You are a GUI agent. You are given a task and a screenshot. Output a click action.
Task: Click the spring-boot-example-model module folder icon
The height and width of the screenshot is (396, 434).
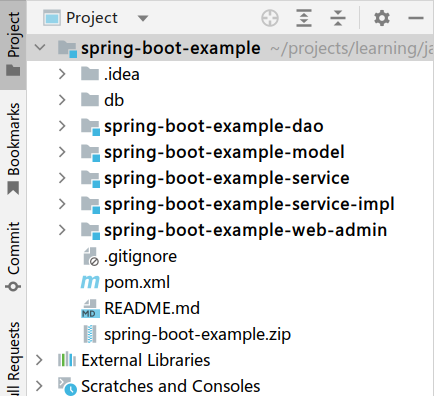90,153
